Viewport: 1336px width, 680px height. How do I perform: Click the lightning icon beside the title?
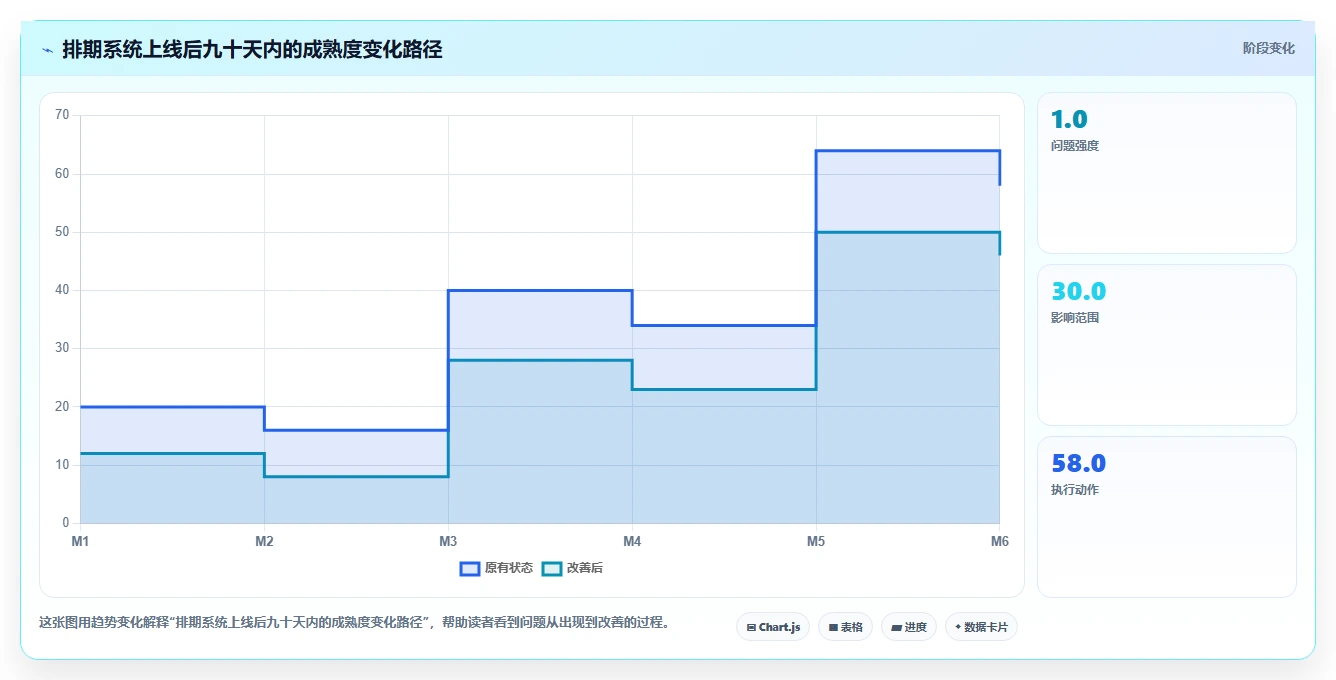click(x=48, y=49)
